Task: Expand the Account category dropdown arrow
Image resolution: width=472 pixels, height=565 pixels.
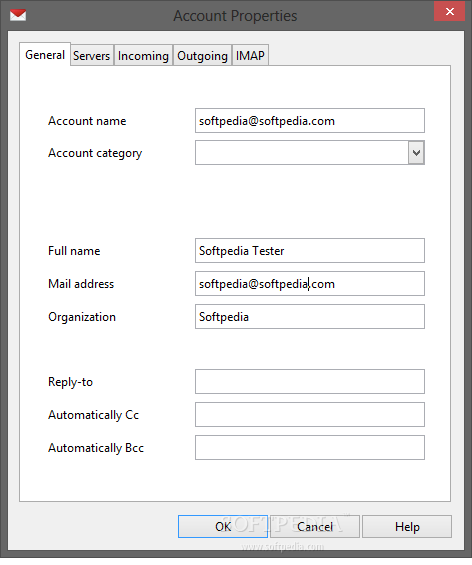Action: pyautogui.click(x=416, y=153)
